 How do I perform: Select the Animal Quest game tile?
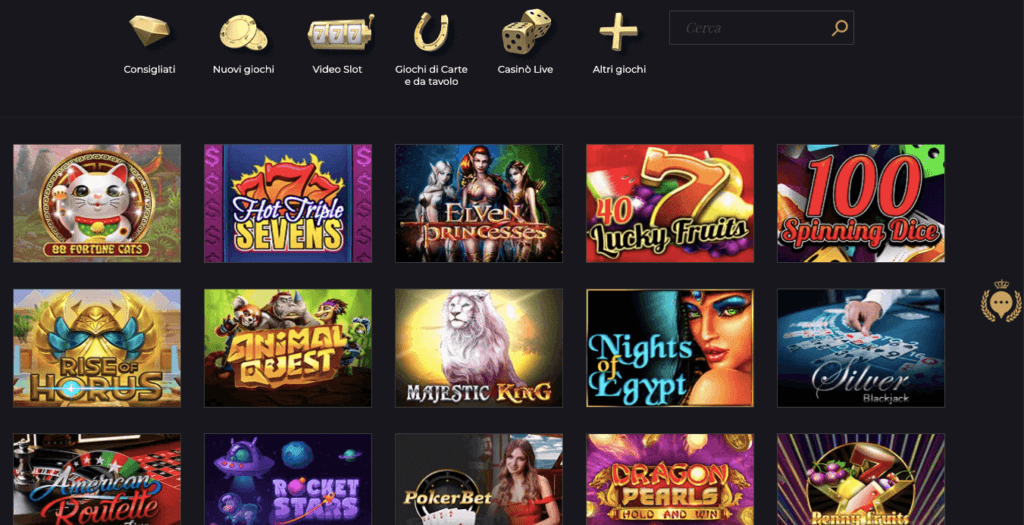coord(288,348)
